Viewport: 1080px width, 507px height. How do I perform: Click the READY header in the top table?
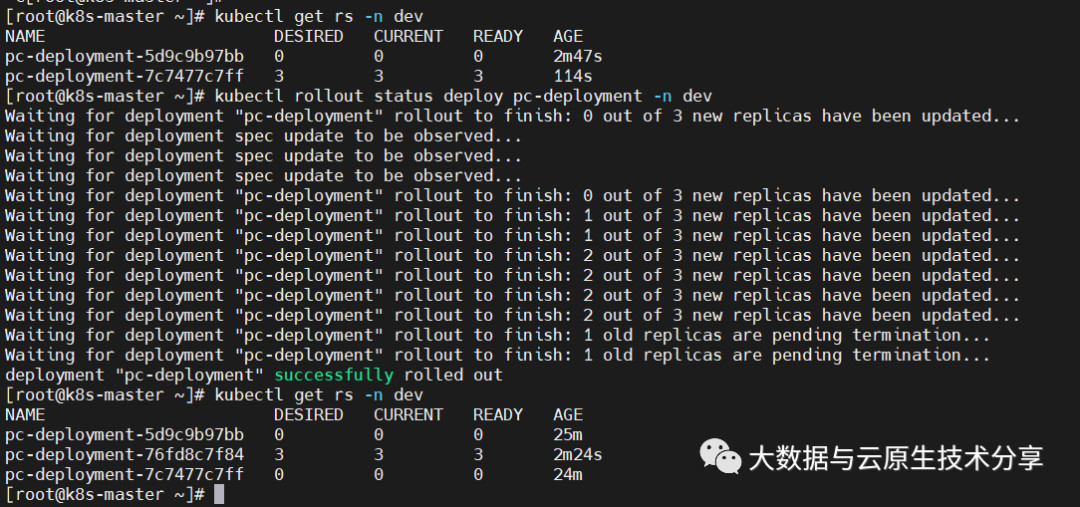click(x=498, y=36)
